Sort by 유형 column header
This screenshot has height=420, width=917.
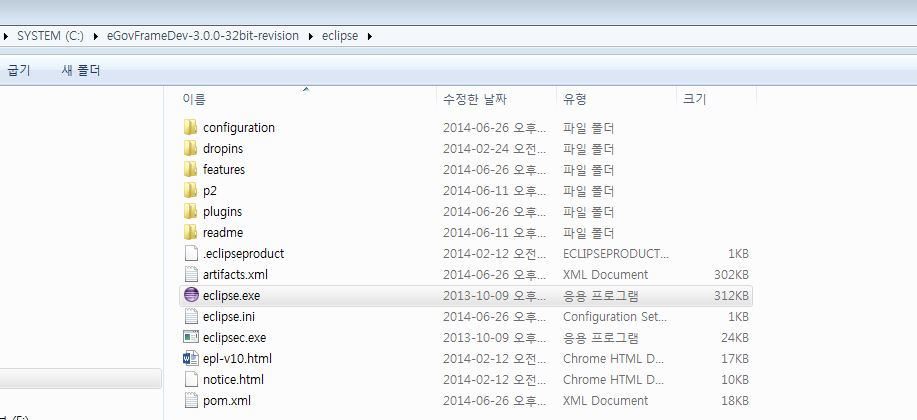click(x=575, y=99)
